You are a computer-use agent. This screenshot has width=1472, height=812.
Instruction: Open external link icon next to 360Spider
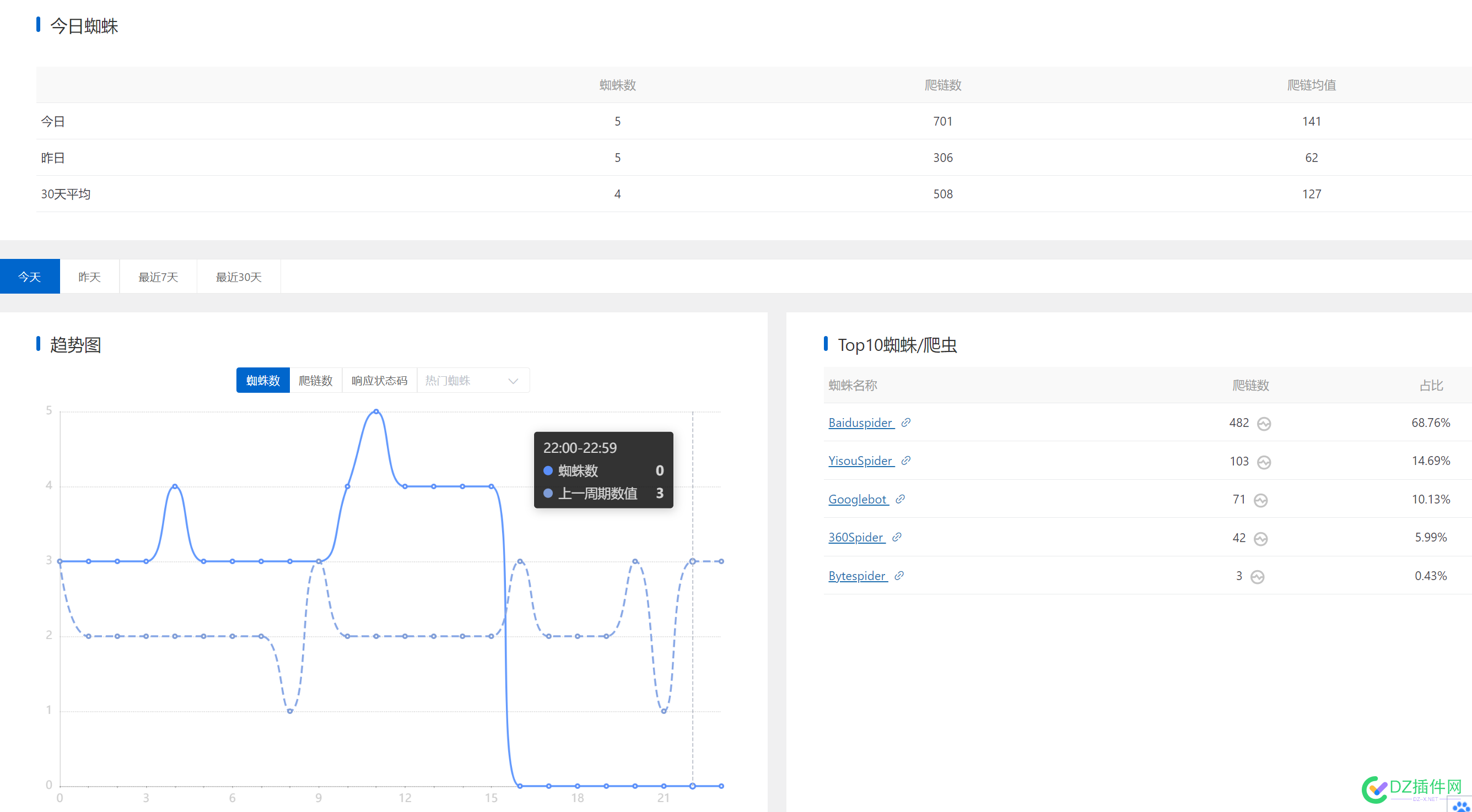point(897,537)
